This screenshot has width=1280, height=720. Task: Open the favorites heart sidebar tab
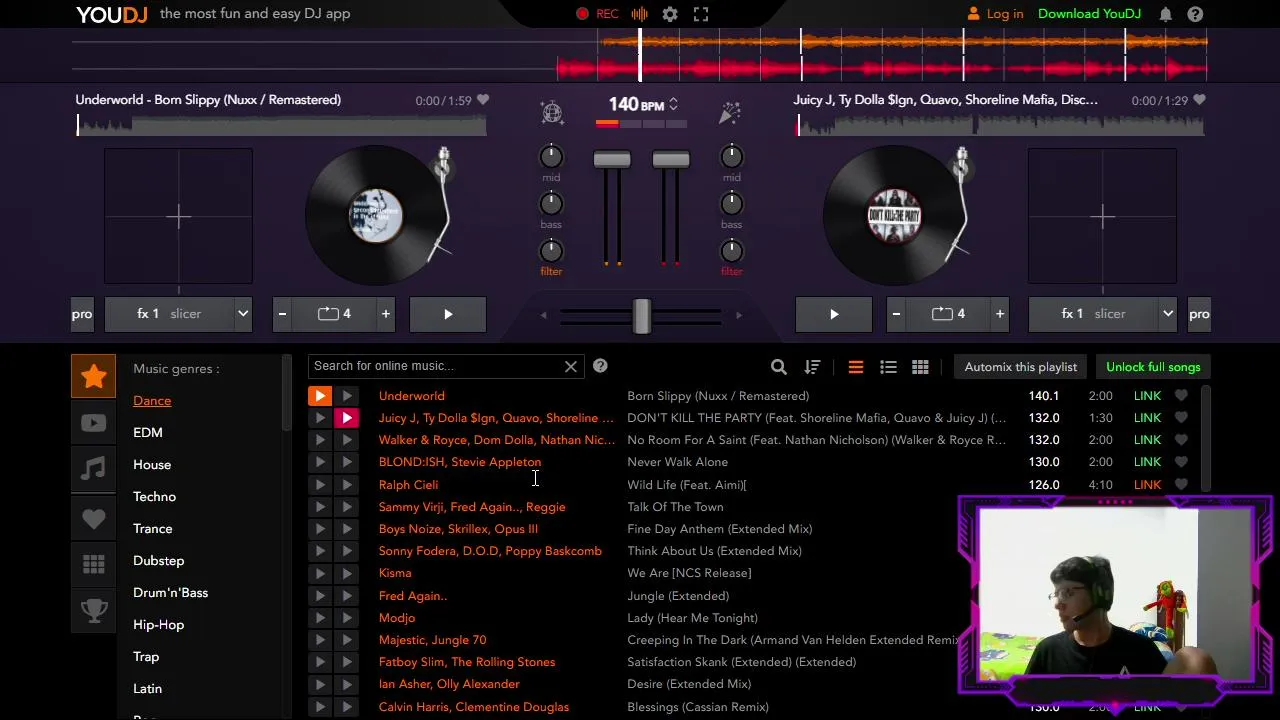[94, 518]
